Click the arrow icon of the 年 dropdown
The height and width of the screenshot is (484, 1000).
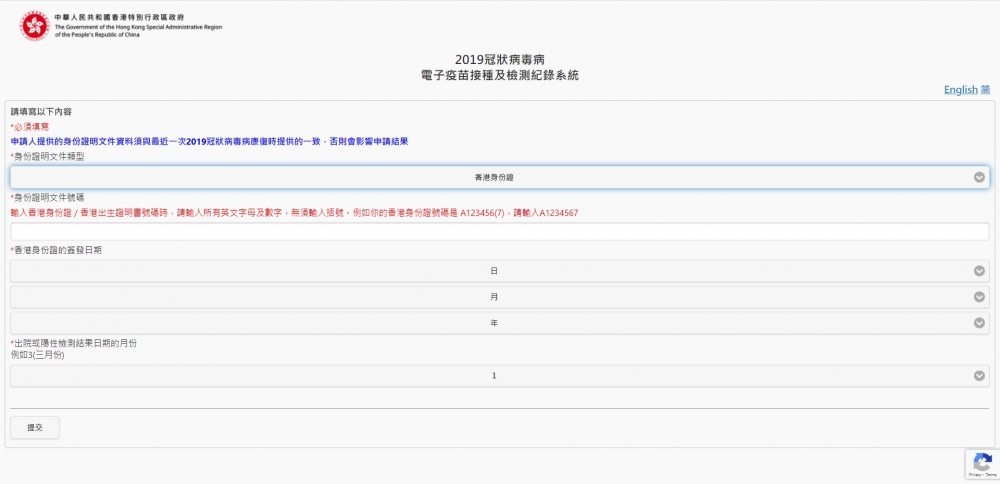click(x=979, y=323)
